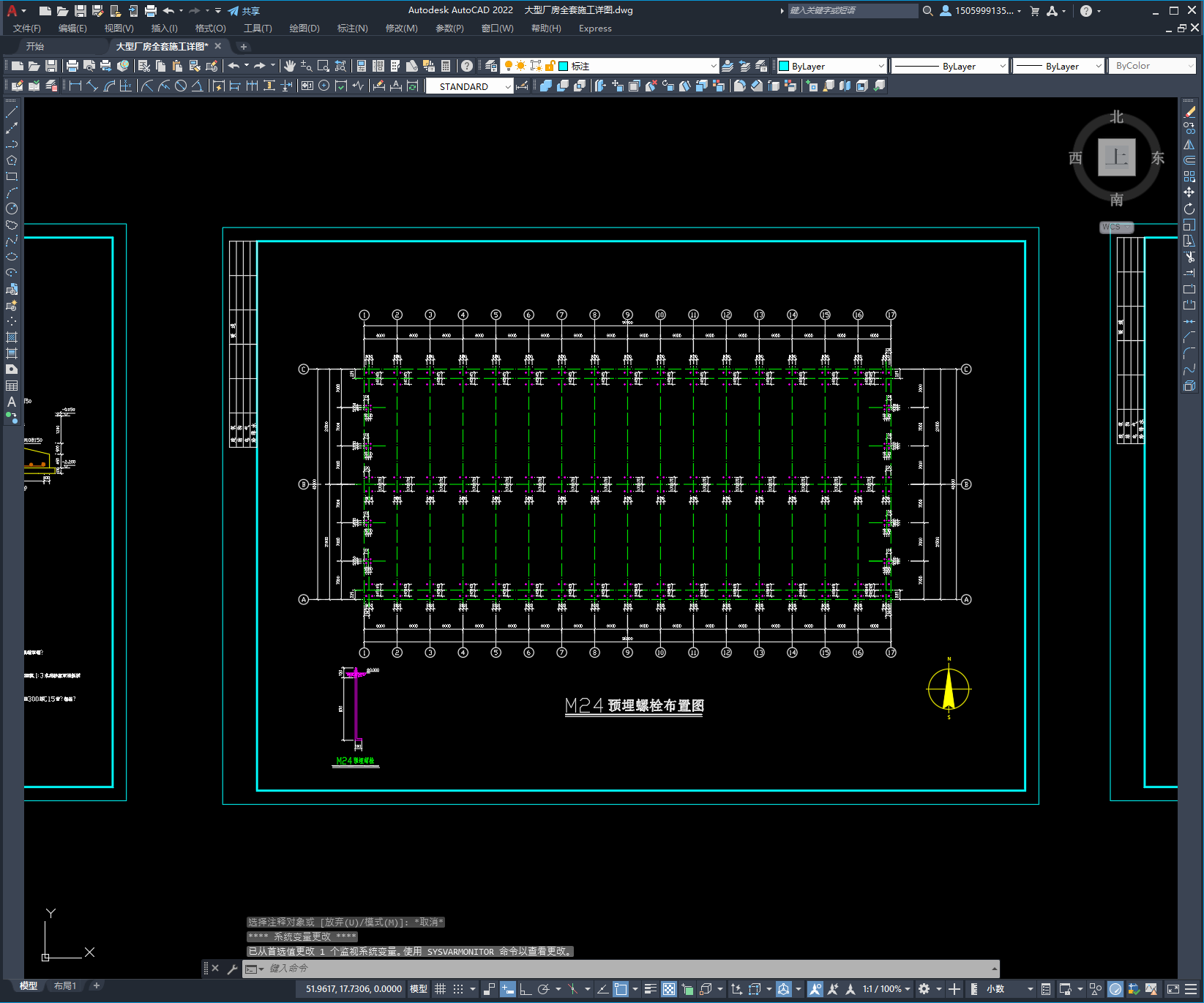Open the 标注(N) menu

352,29
